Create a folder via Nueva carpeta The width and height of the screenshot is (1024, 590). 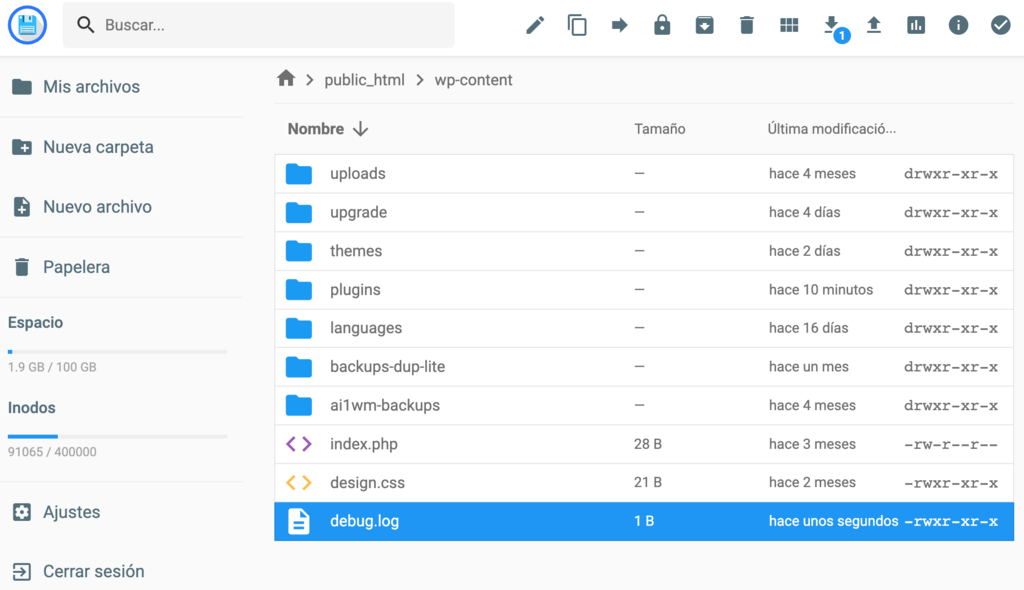click(97, 147)
